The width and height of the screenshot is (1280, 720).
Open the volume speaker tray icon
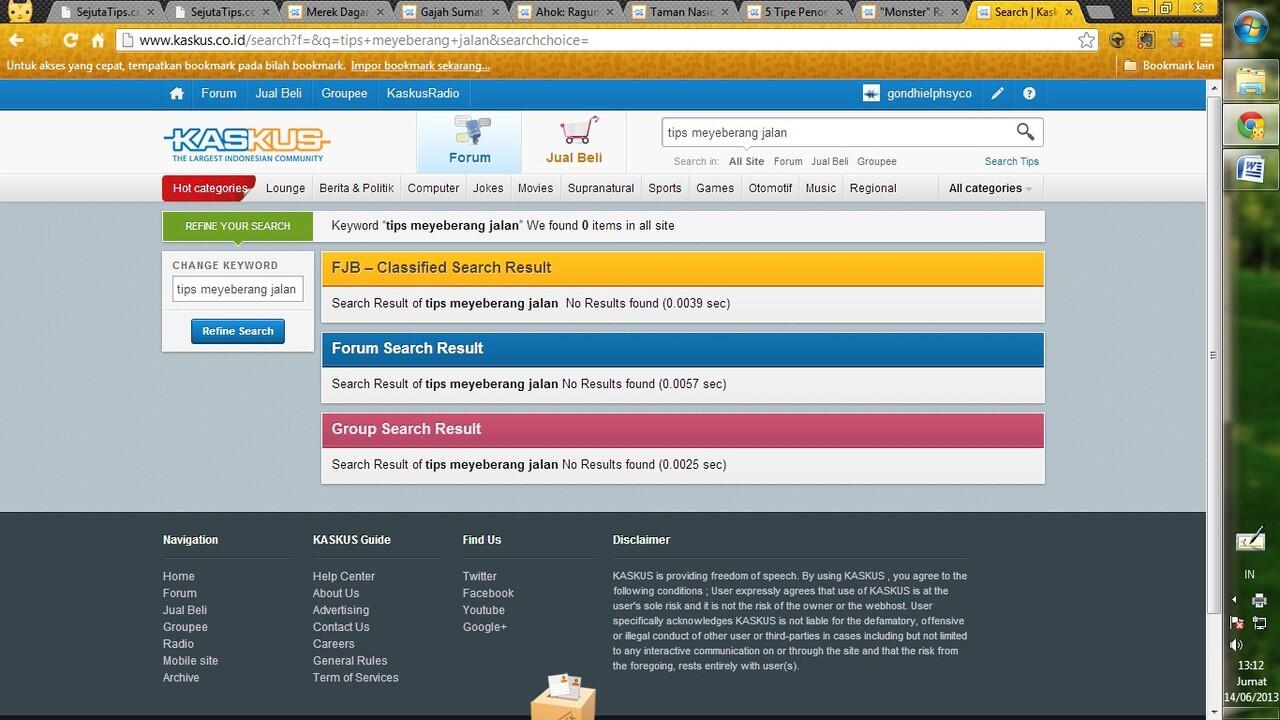tap(1236, 645)
